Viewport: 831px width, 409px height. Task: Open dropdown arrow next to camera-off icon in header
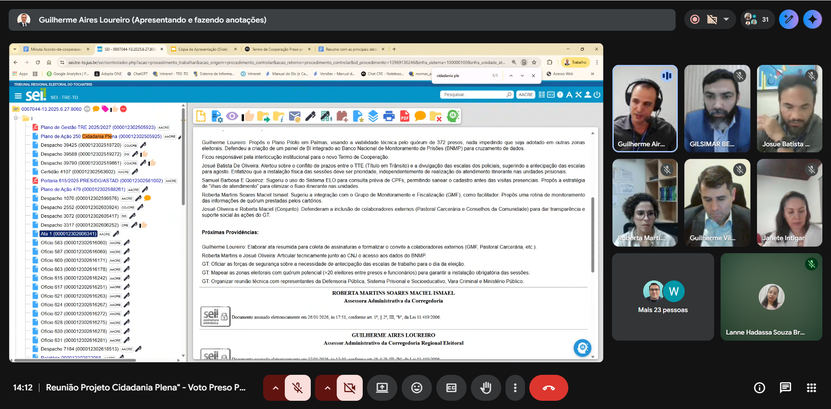[726, 20]
